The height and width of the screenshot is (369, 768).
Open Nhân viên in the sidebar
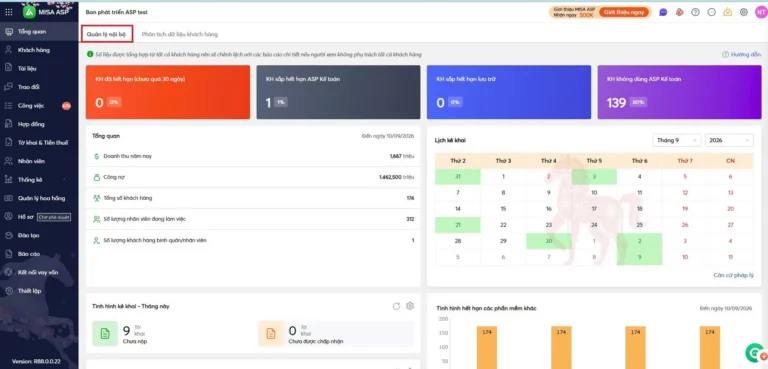39,161
